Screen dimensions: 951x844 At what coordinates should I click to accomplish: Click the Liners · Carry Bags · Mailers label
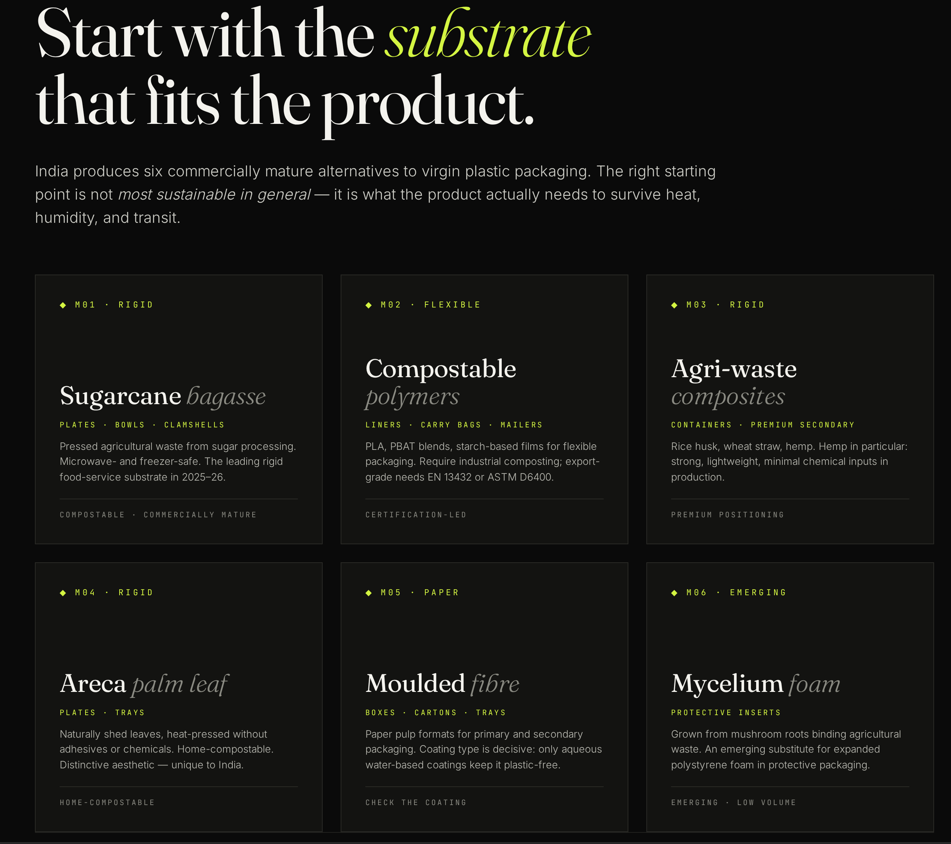pos(454,425)
